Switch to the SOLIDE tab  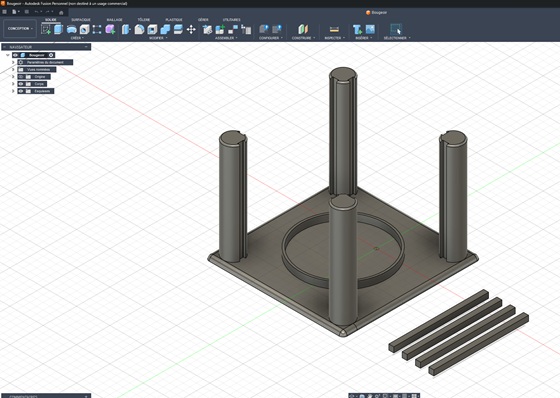(51, 20)
